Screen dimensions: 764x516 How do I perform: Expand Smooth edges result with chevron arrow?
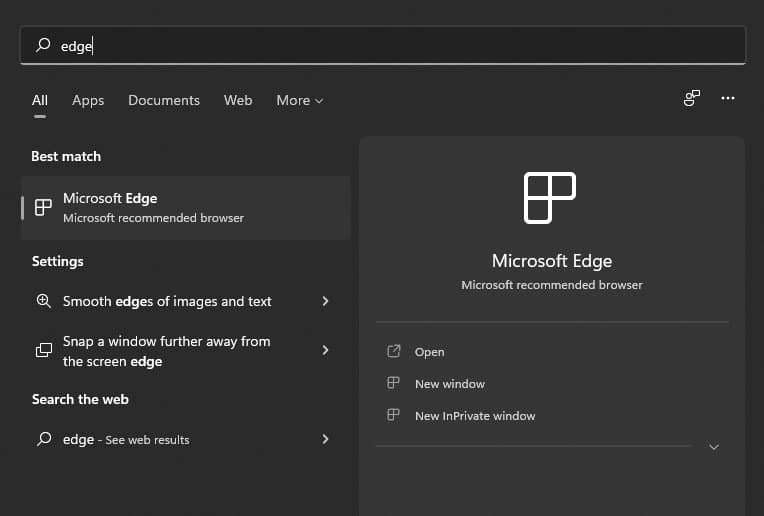coord(326,301)
